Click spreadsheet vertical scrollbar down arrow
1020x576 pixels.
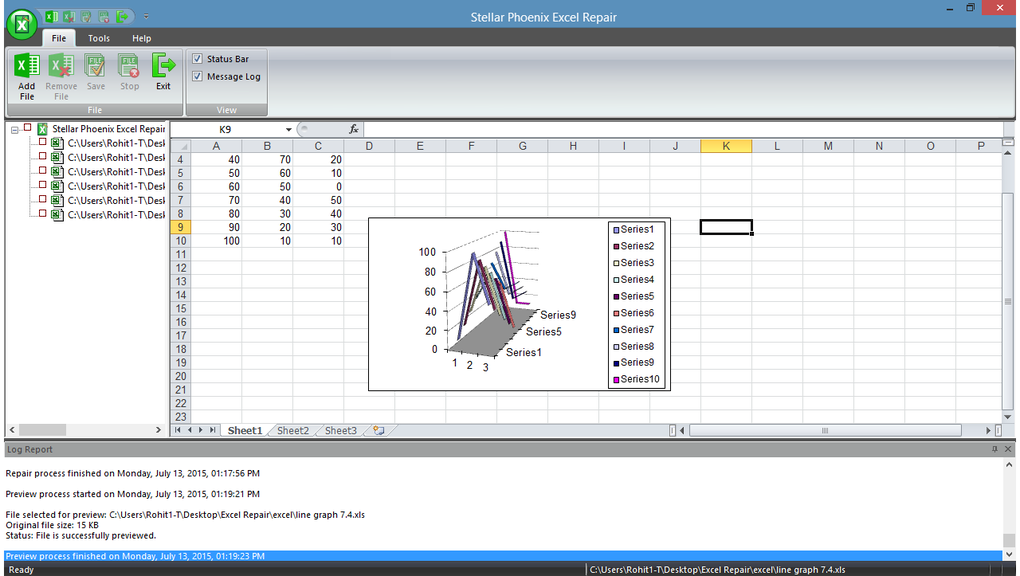pyautogui.click(x=1008, y=417)
